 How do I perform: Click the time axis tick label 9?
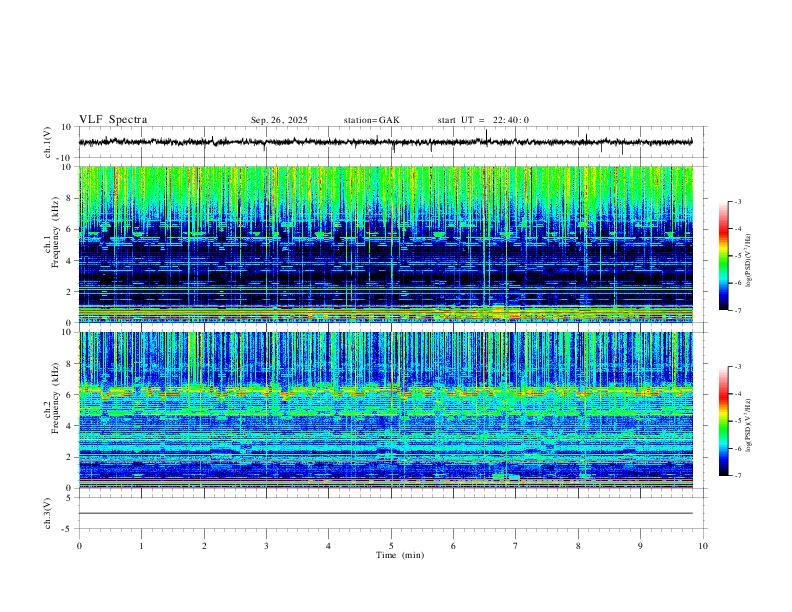[x=640, y=546]
